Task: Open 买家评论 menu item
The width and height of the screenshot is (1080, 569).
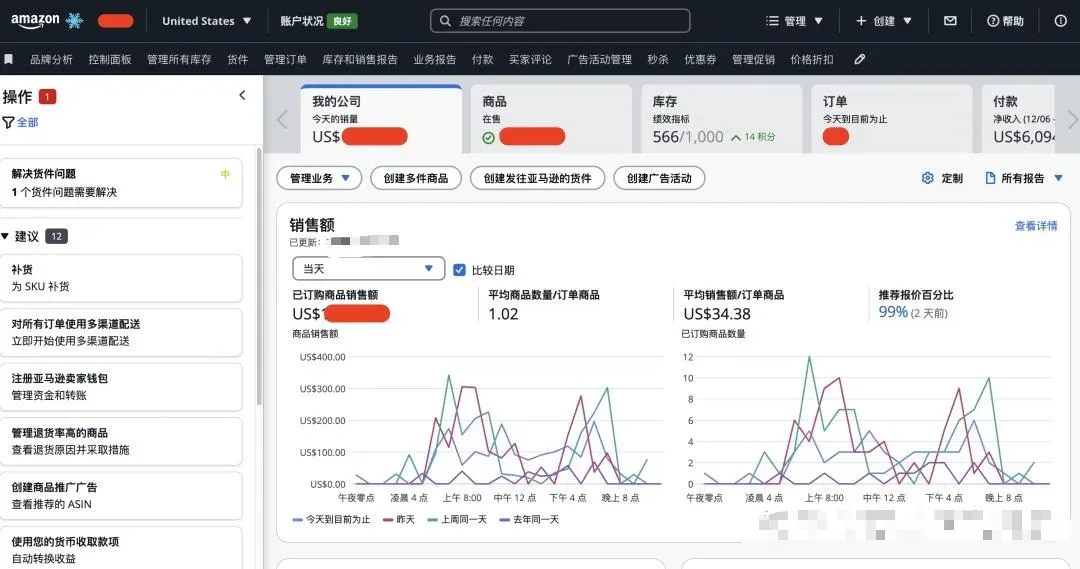Action: pos(530,59)
